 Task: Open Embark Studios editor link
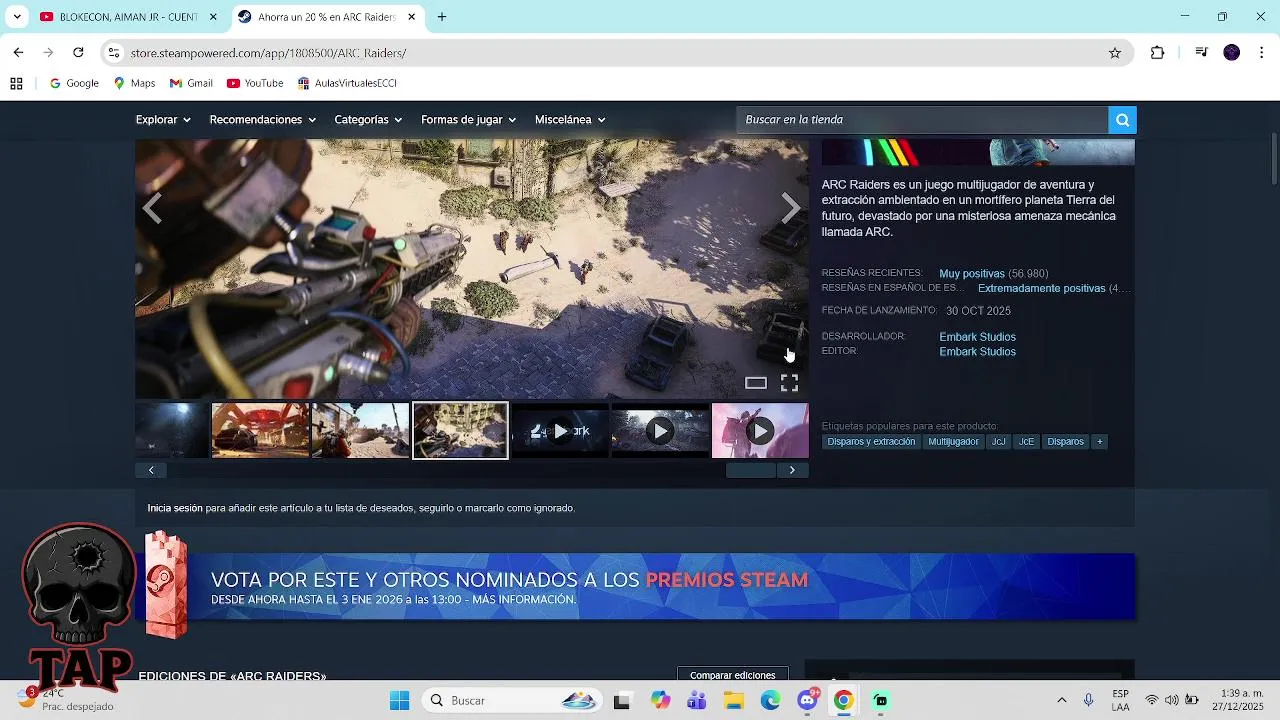(977, 352)
